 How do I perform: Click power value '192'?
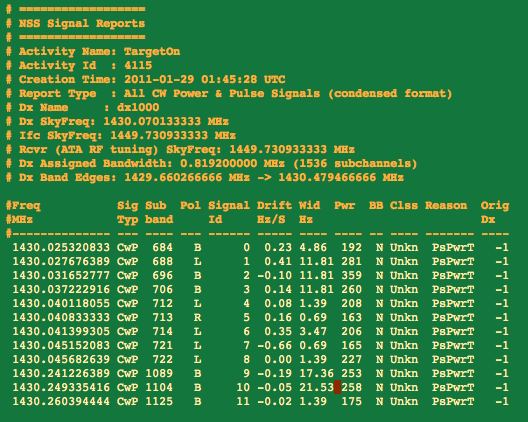pyautogui.click(x=352, y=248)
